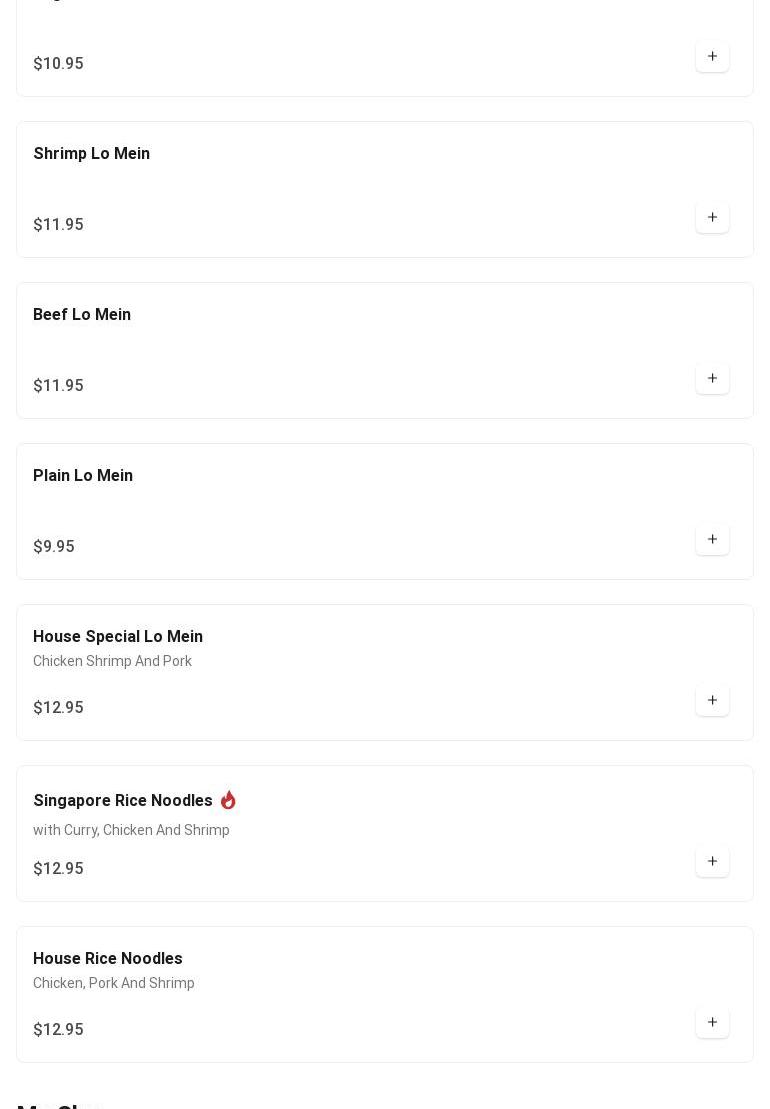
Task: Click the Curry, Chicken And Shrimp description
Action: click(x=131, y=830)
